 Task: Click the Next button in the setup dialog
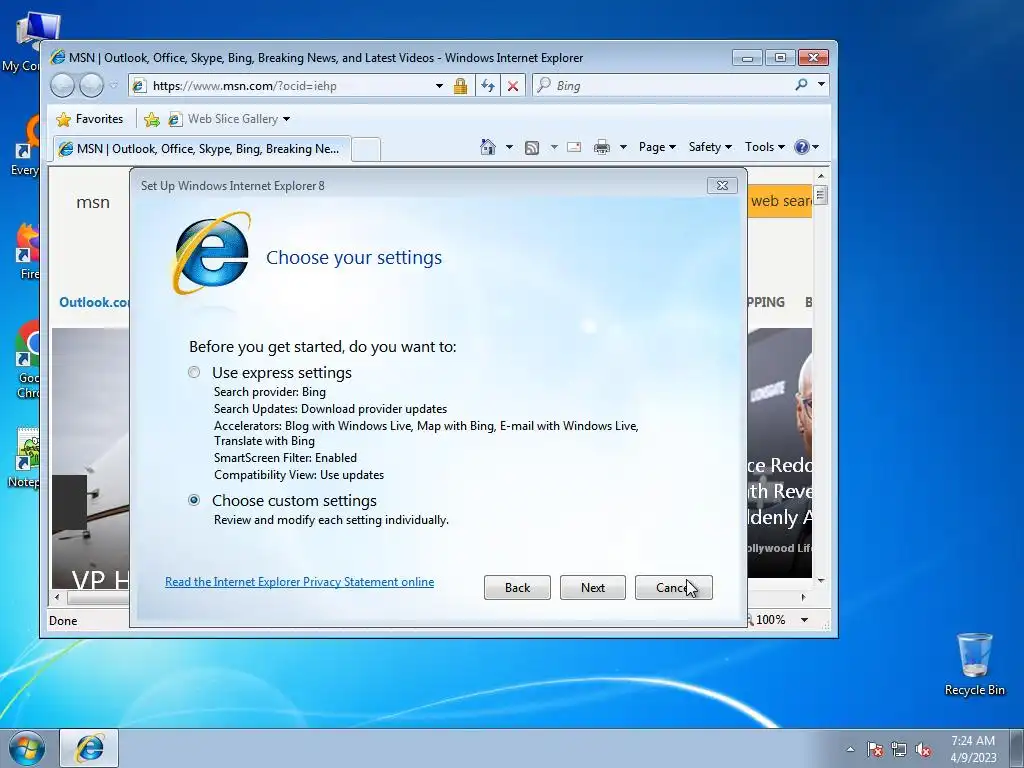pyautogui.click(x=593, y=588)
